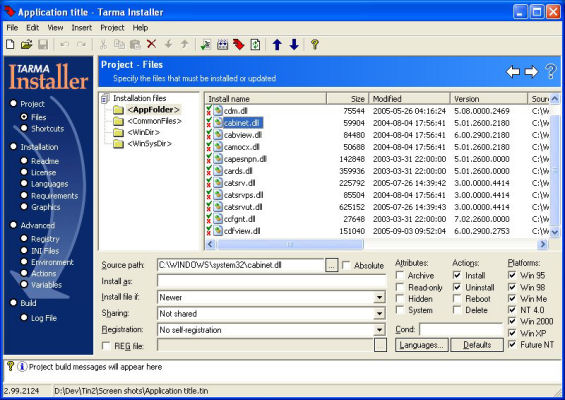Go to previous page with white left arrow
565x400 pixels.
coord(513,72)
